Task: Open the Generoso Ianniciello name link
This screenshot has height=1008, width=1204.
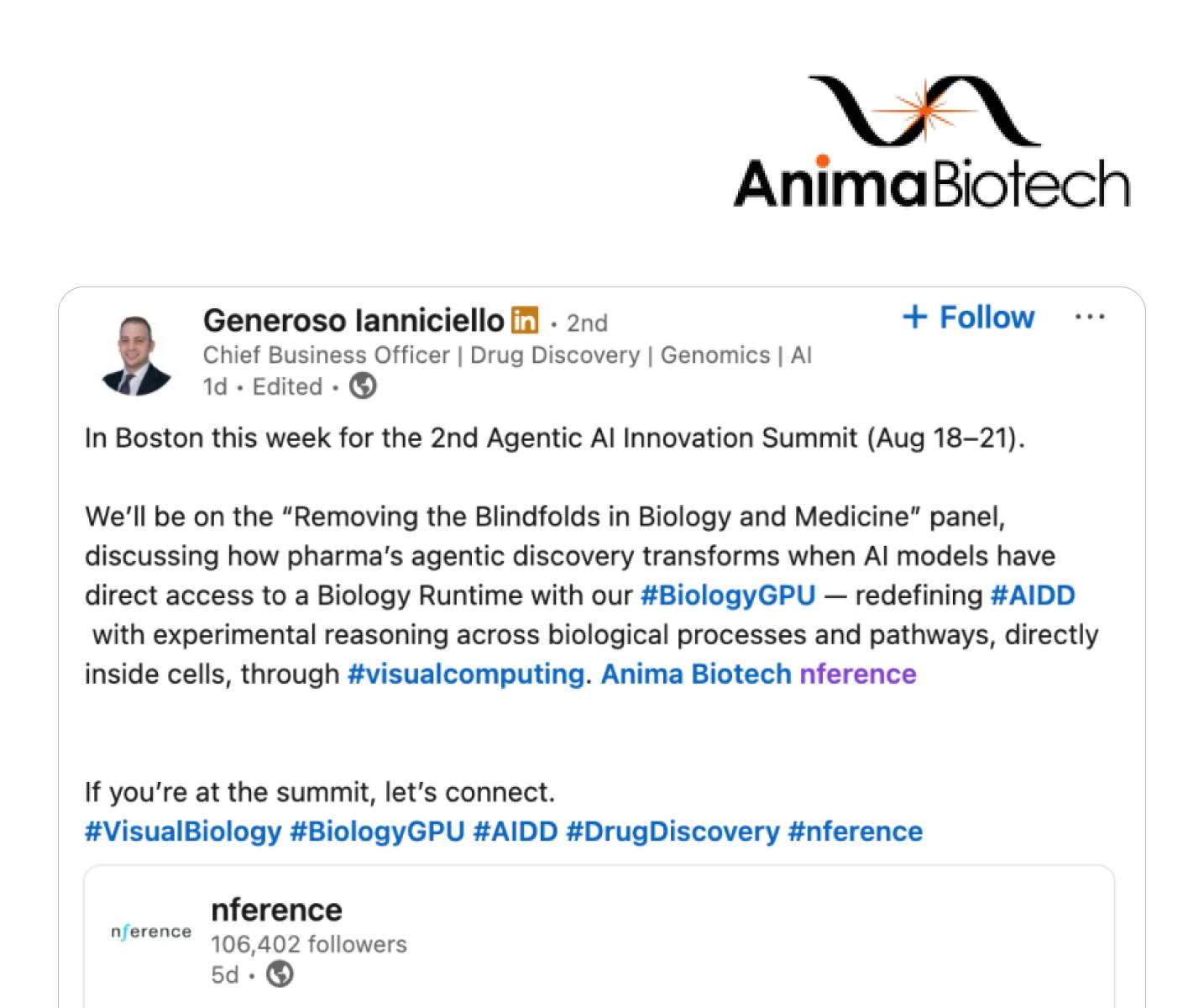Action: click(x=353, y=320)
